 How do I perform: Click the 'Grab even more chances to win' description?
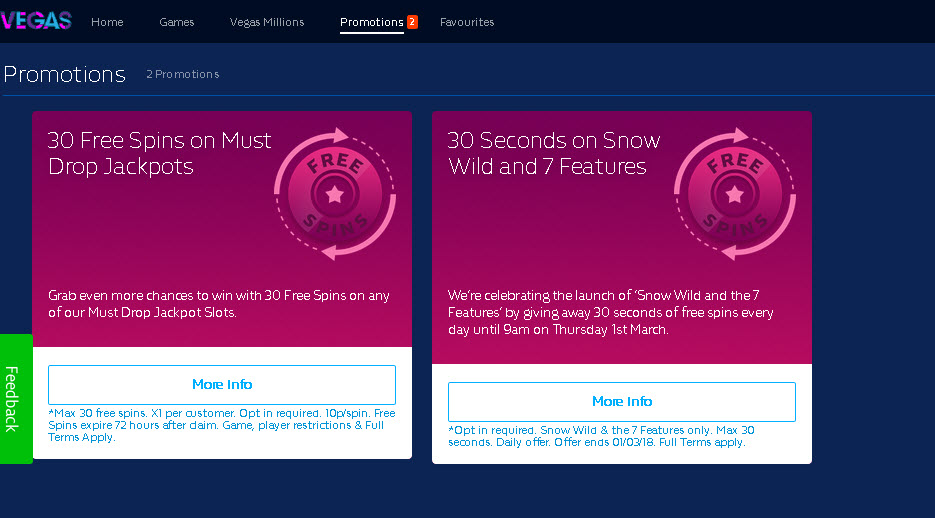coord(219,304)
